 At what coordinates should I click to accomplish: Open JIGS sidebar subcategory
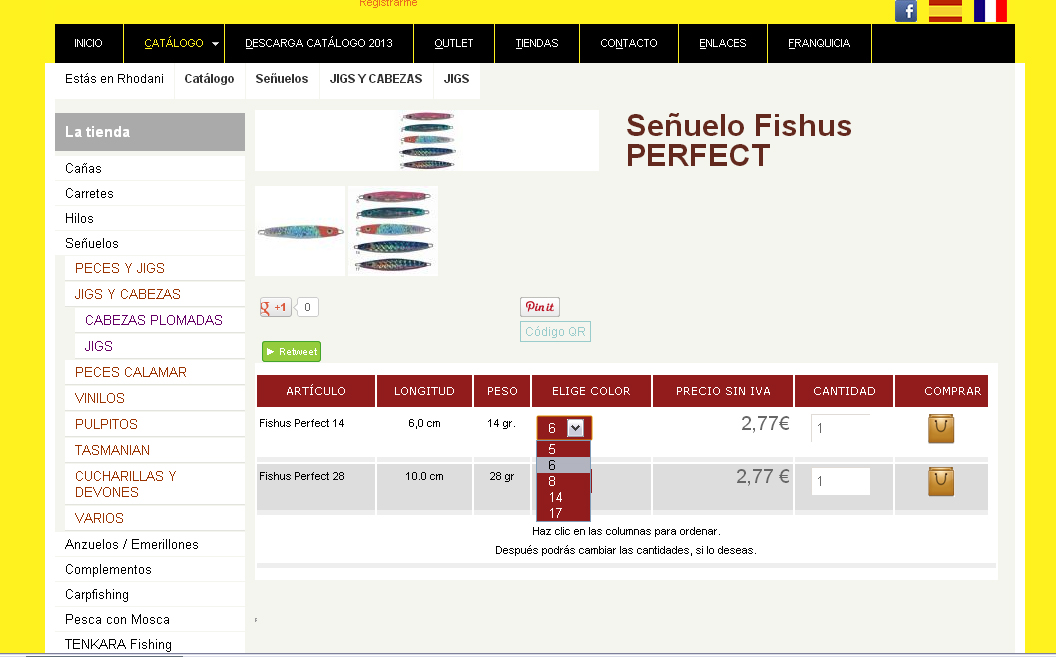point(160,346)
